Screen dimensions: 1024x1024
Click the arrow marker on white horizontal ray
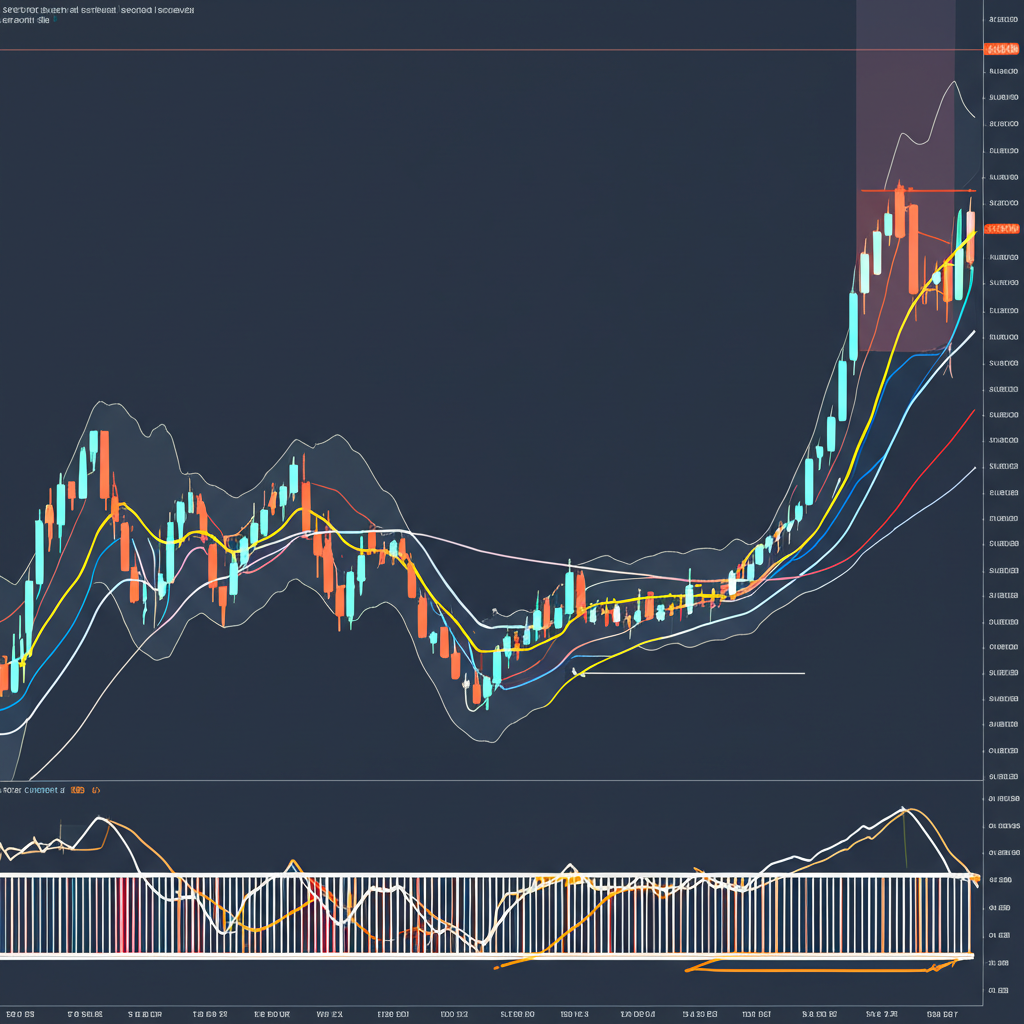coord(576,672)
